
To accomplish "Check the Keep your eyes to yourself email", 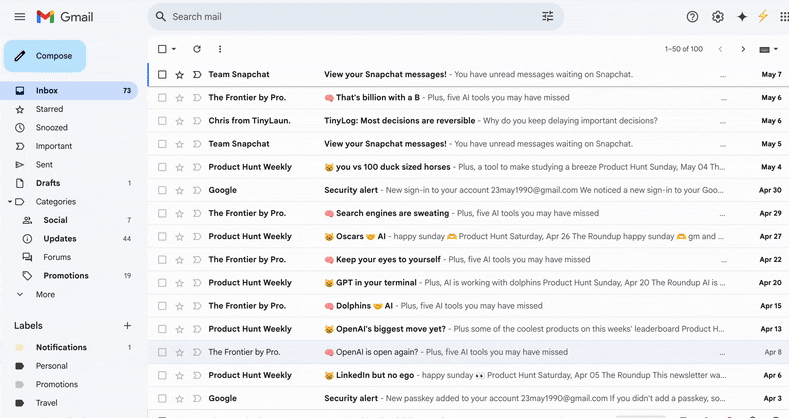I will tap(162, 260).
